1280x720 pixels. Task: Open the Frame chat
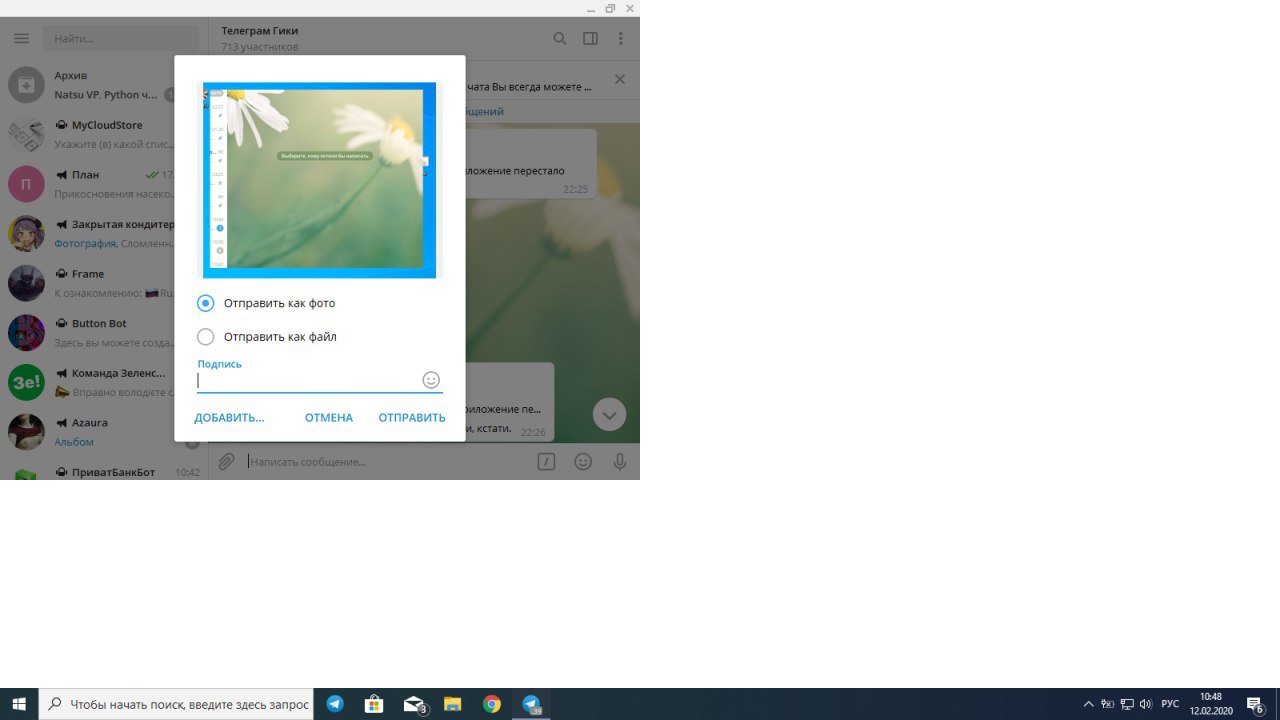104,283
